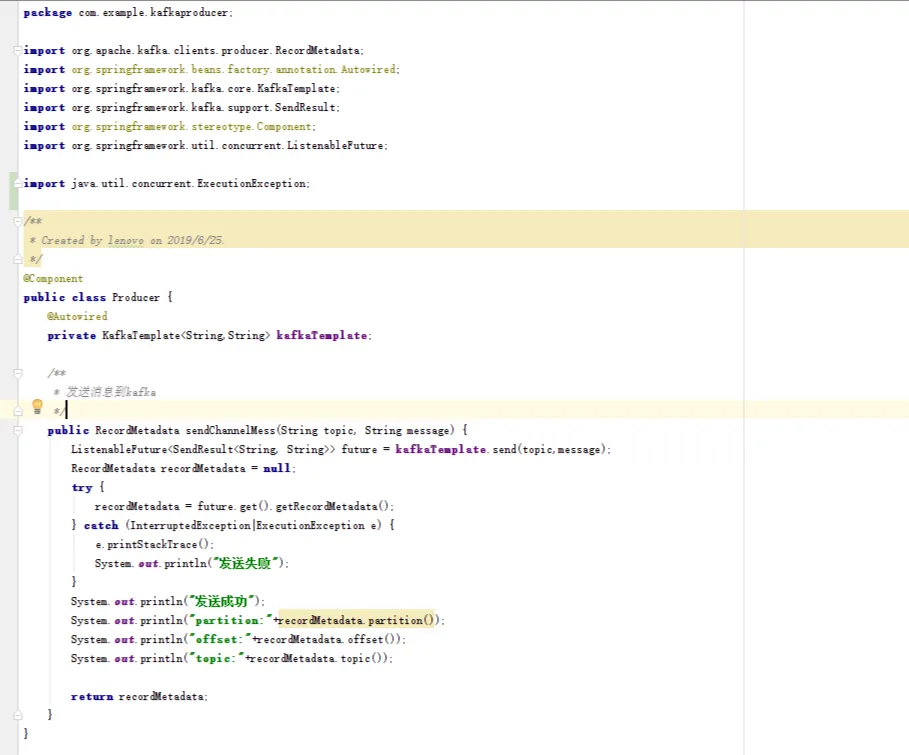Click the "topic:" println statement
Viewport: 909px width, 755px height.
[x=232, y=659]
